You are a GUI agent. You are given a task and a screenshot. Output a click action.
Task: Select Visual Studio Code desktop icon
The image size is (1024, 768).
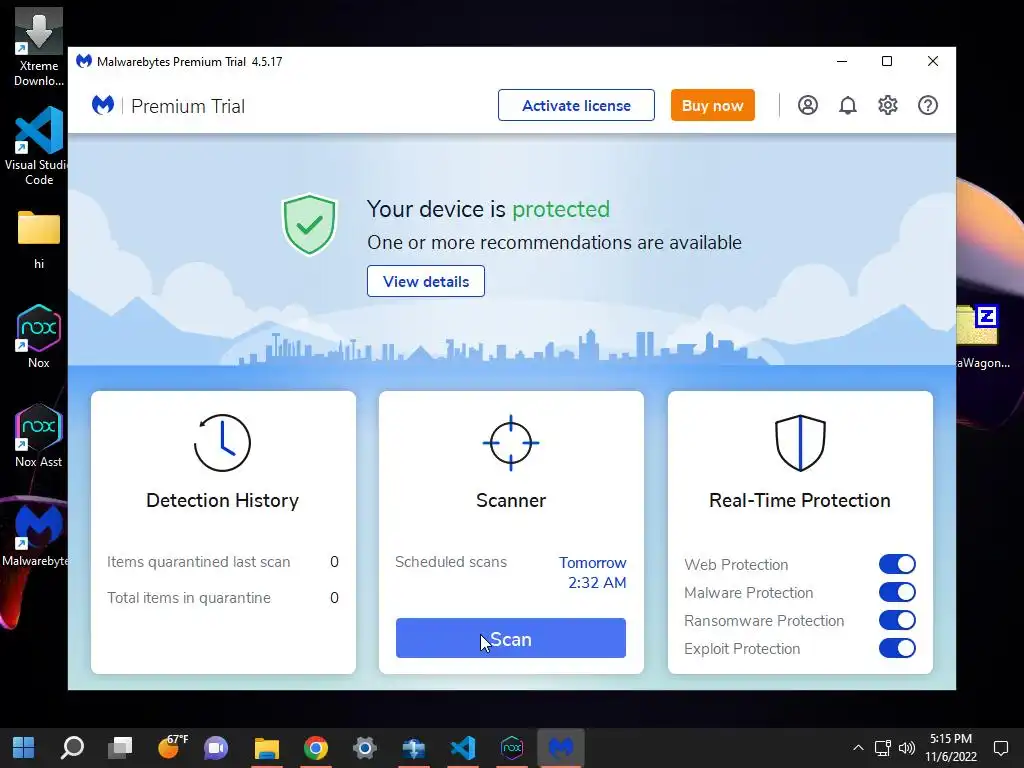[39, 146]
